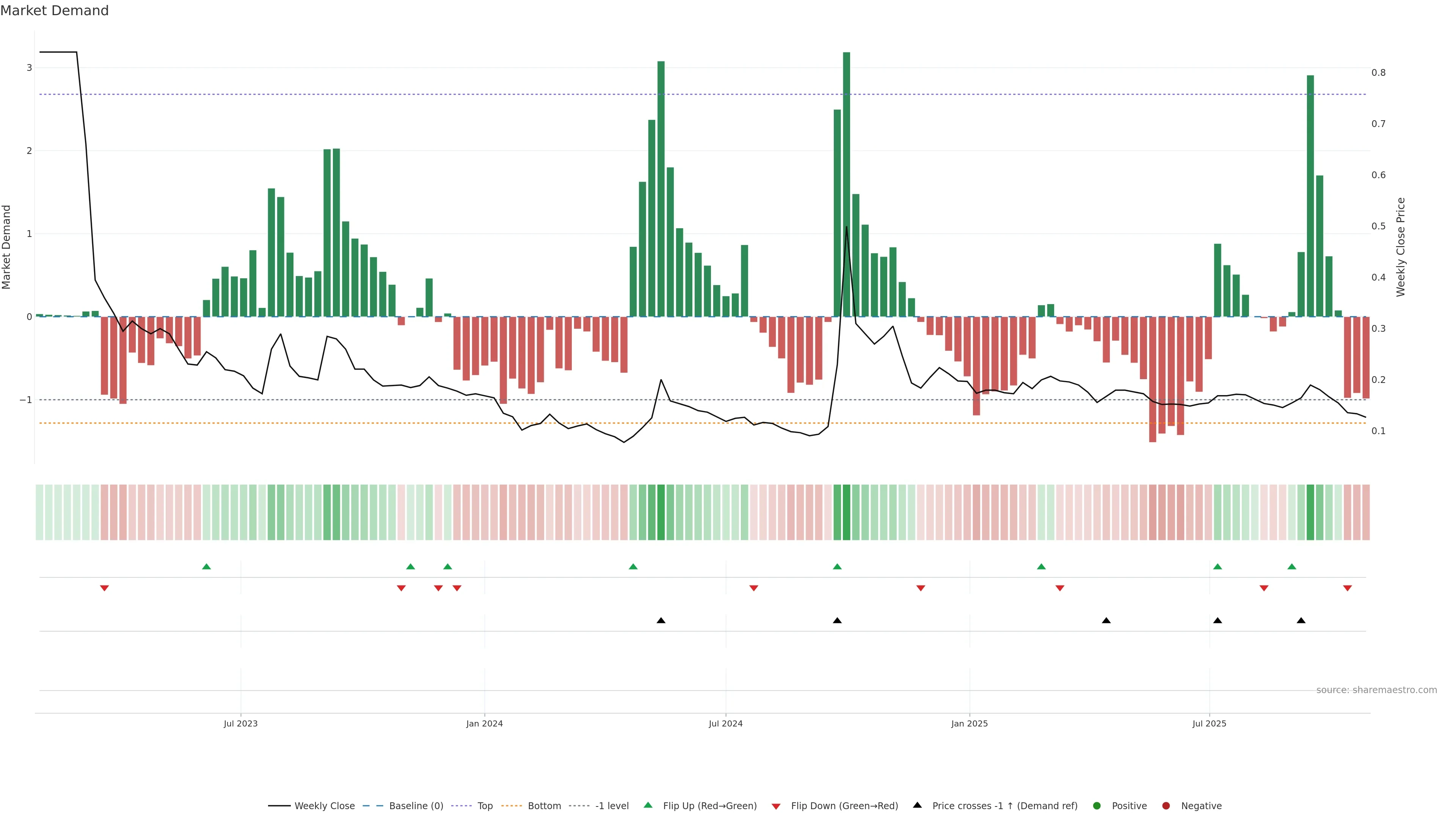
Task: Toggle the -1 level legend entry
Action: point(612,806)
